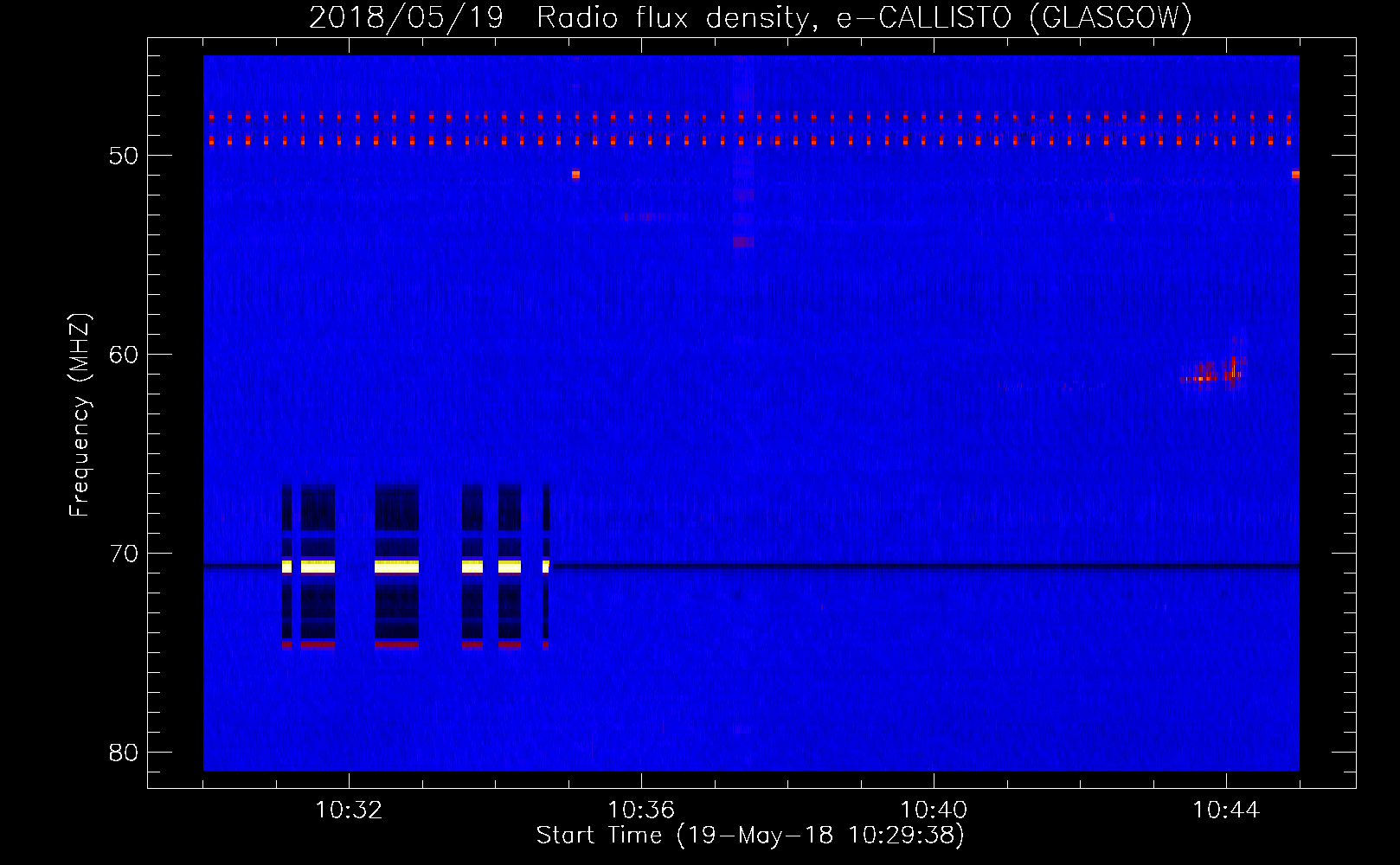Click the 10:32 time tick label
This screenshot has width=1400, height=865.
coord(349,811)
